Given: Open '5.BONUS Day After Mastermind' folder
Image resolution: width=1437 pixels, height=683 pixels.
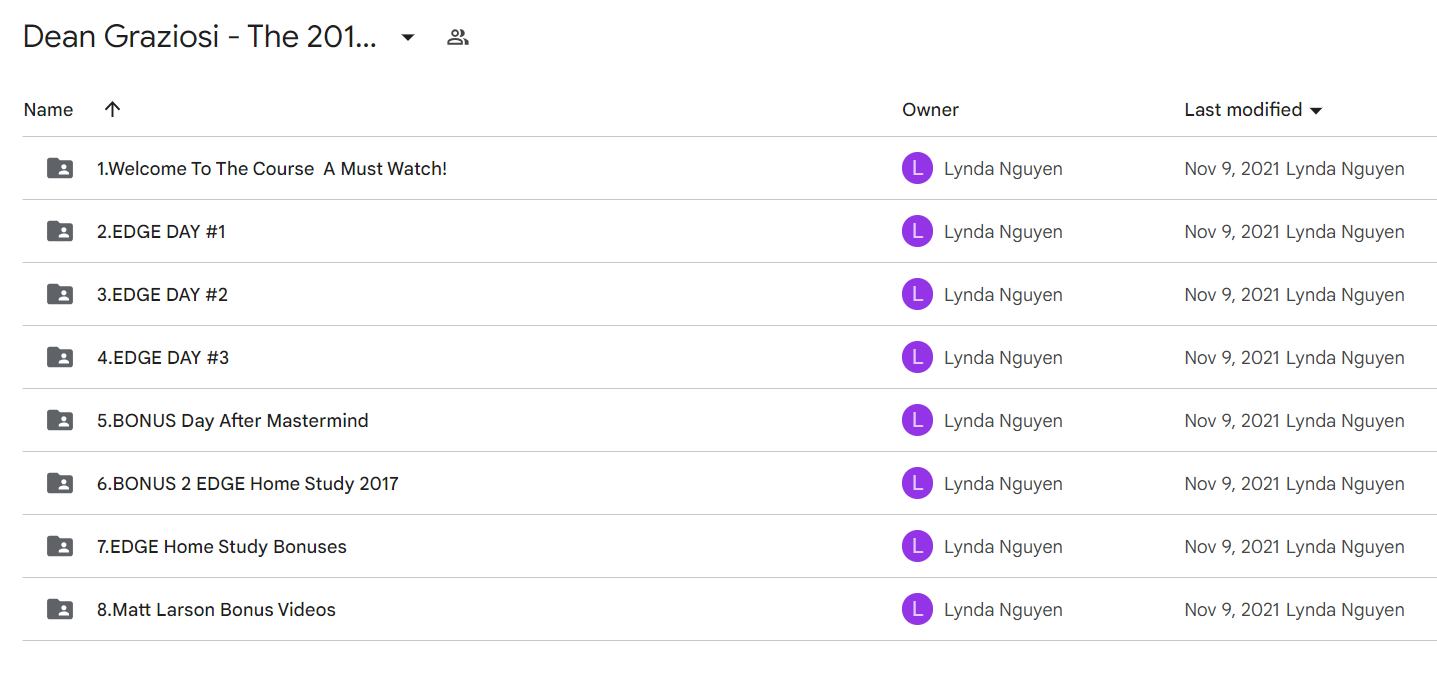Looking at the screenshot, I should click(x=233, y=421).
